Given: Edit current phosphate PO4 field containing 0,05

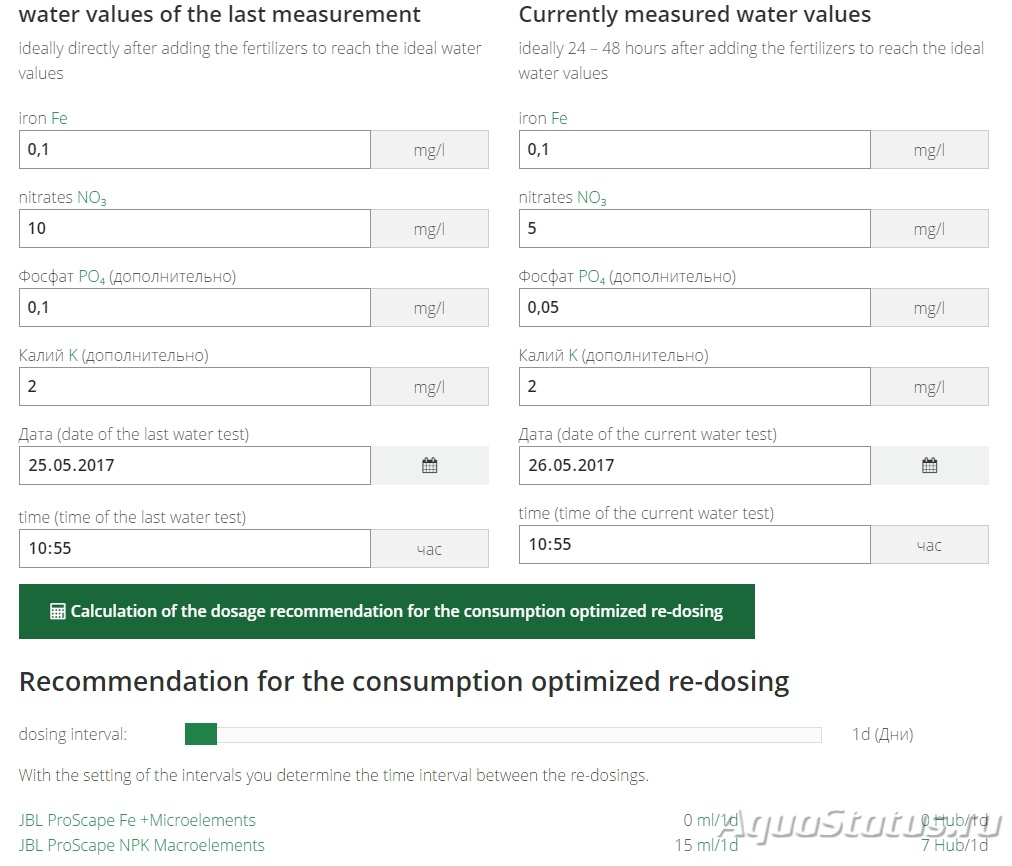Looking at the screenshot, I should (x=694, y=308).
